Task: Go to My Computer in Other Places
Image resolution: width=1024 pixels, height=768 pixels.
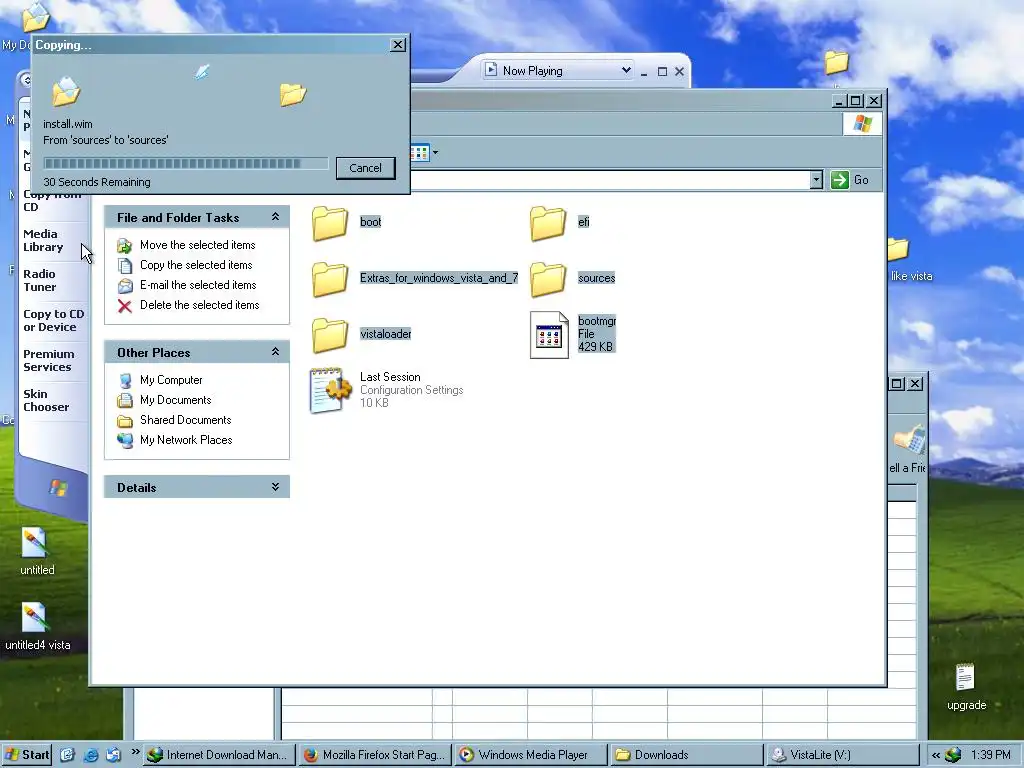Action: pos(171,380)
